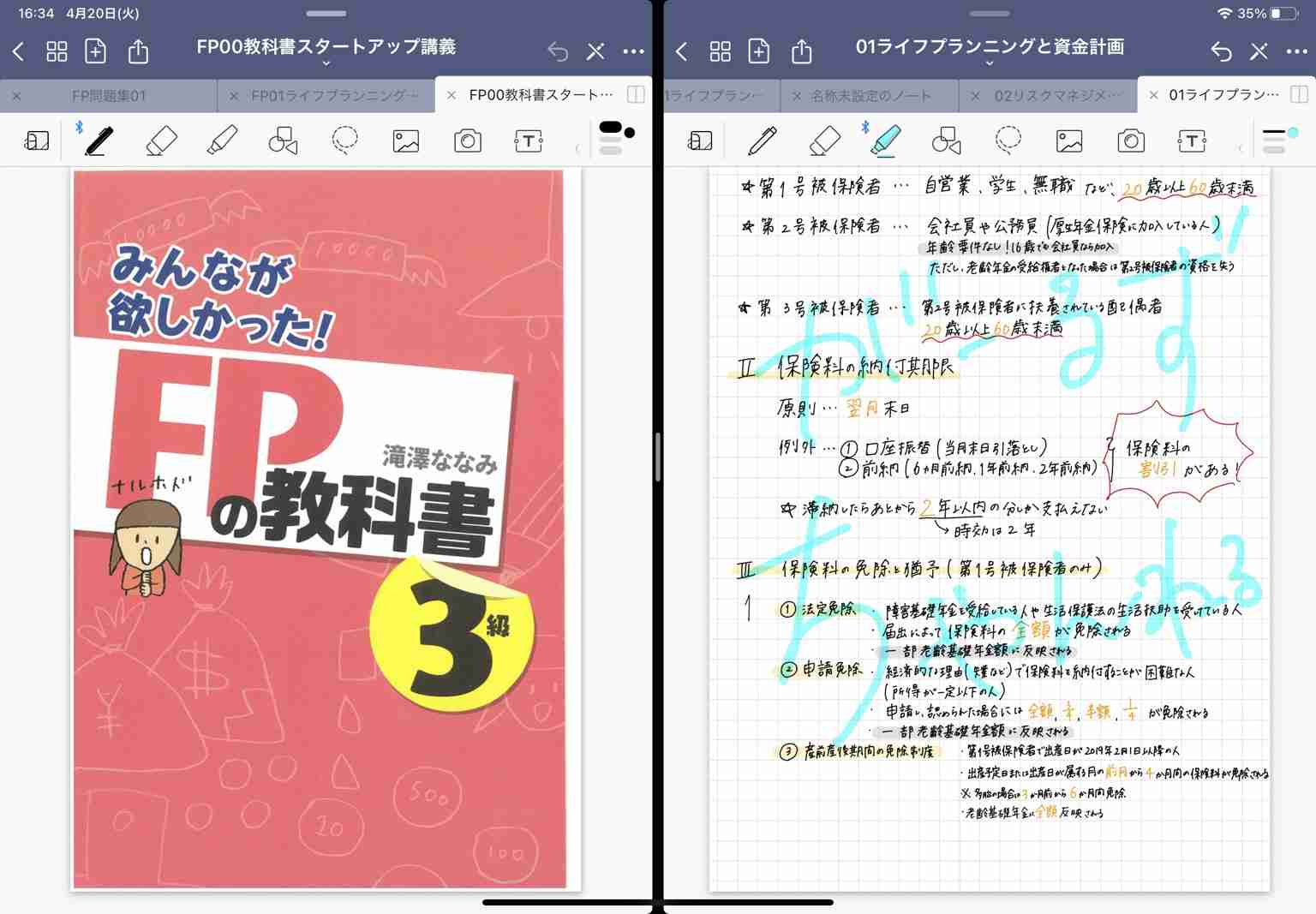Close the 02リスクマネジメント tab
1316x914 pixels.
coord(975,96)
